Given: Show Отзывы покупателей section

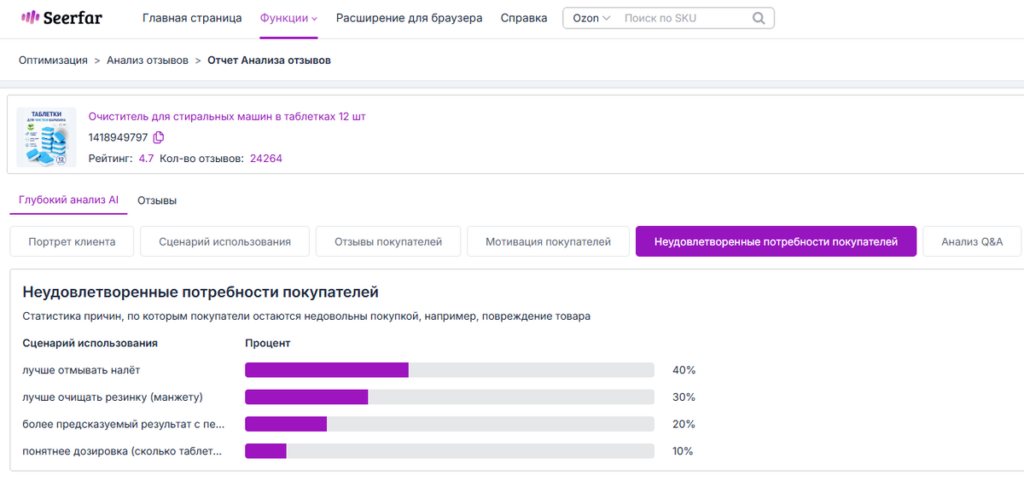Looking at the screenshot, I should [x=388, y=241].
